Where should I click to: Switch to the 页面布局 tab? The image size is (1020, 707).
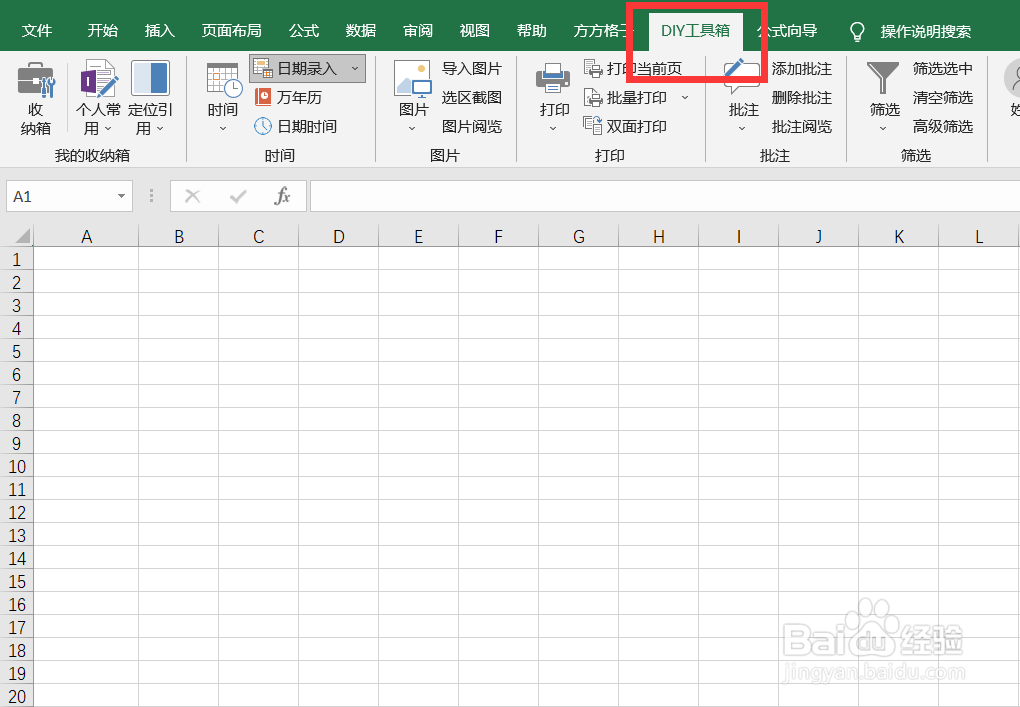231,31
